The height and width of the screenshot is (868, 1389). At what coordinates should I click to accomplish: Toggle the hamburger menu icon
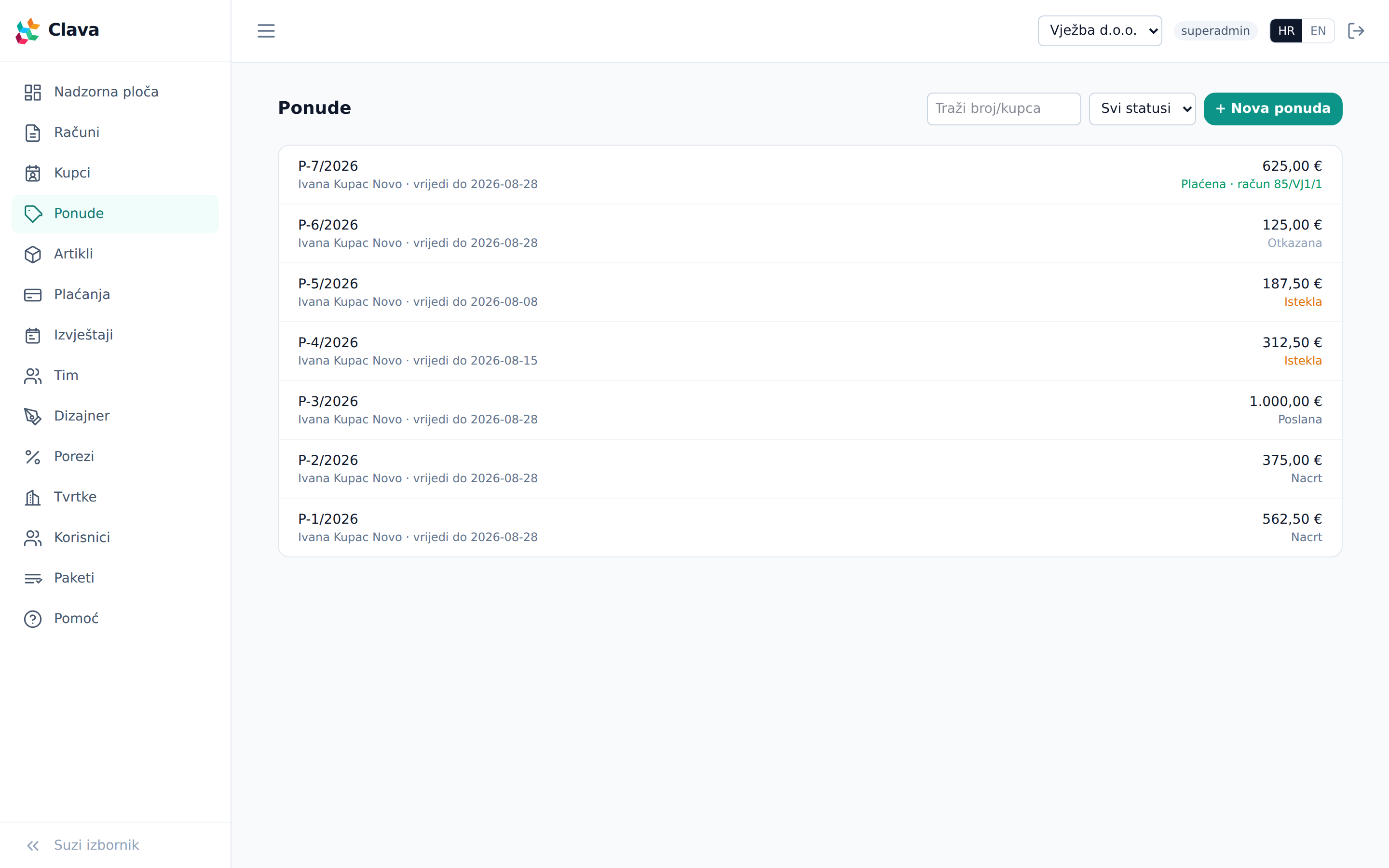266,30
